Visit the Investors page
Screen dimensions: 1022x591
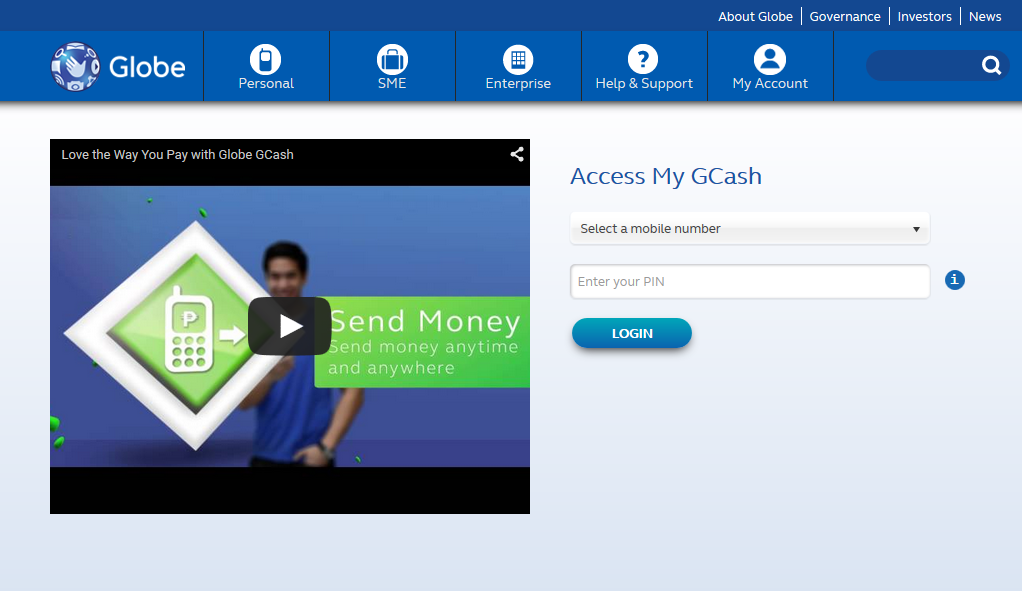924,16
